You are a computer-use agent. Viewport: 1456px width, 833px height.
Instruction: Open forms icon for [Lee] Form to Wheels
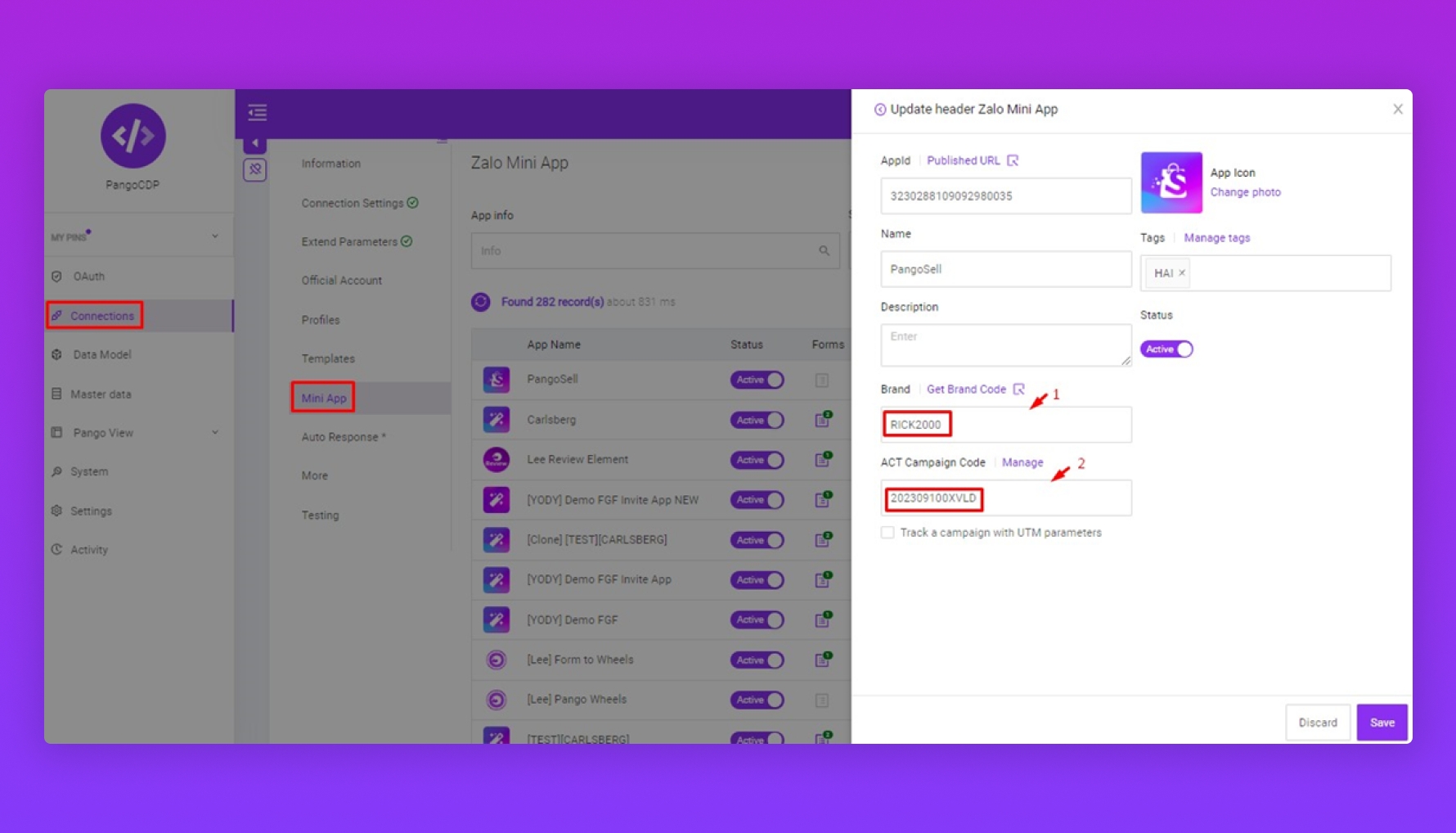pos(823,660)
